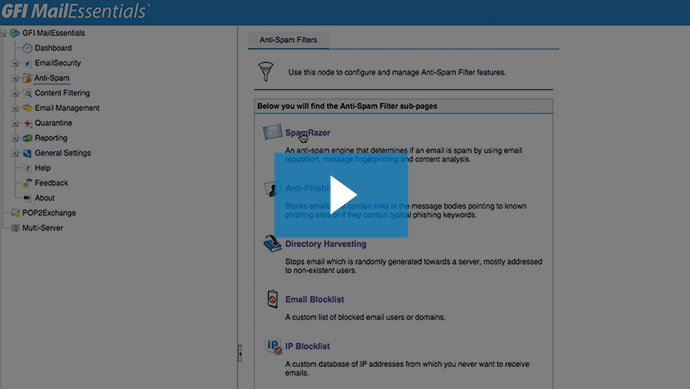The height and width of the screenshot is (389, 690).
Task: Select POP2Exchange in the tree
Action: pos(49,213)
